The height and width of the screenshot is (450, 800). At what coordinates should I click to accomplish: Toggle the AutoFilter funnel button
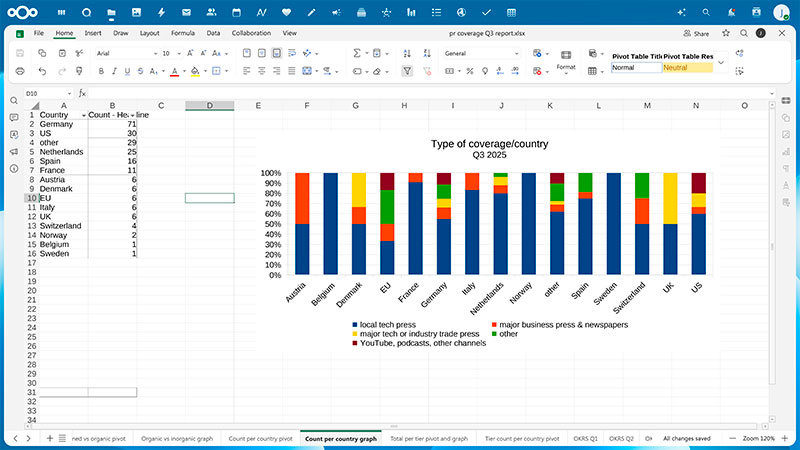[407, 71]
